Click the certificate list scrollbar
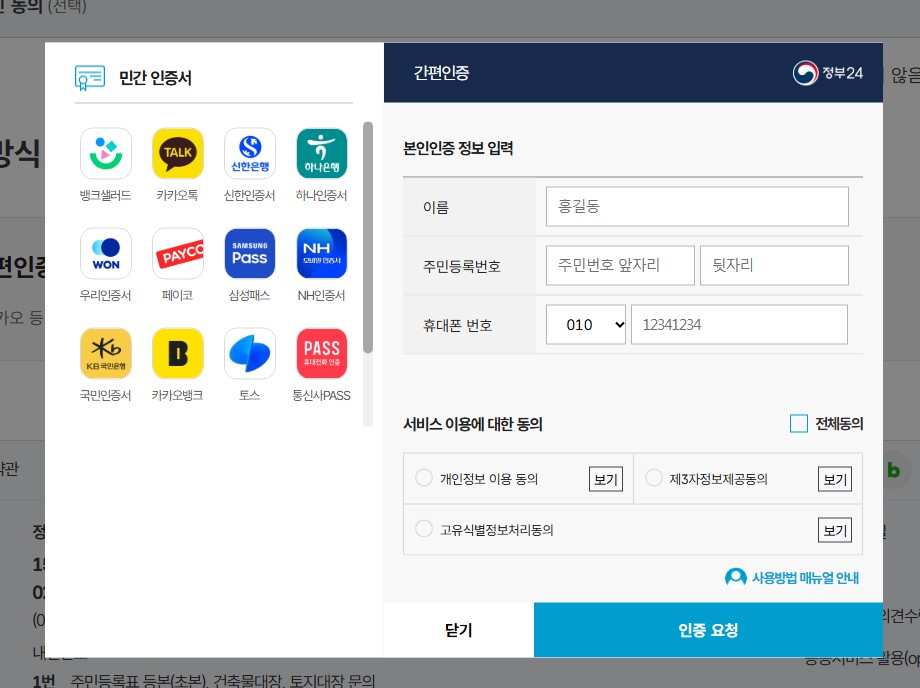The width and height of the screenshot is (920, 688). [368, 238]
